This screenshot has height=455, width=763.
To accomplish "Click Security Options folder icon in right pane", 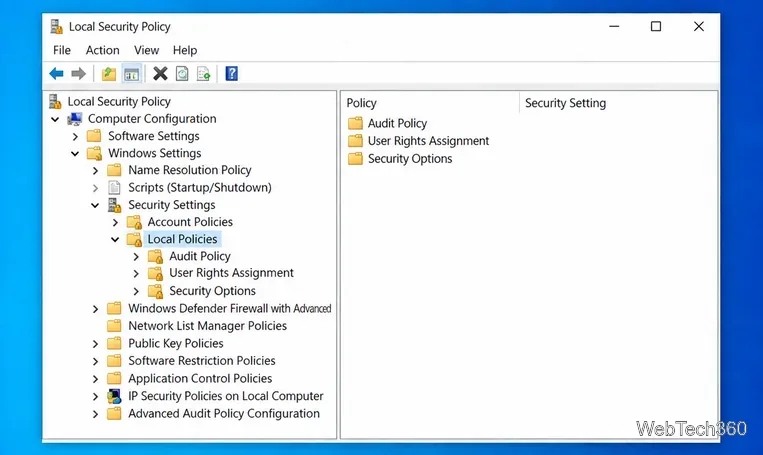I will pos(355,159).
